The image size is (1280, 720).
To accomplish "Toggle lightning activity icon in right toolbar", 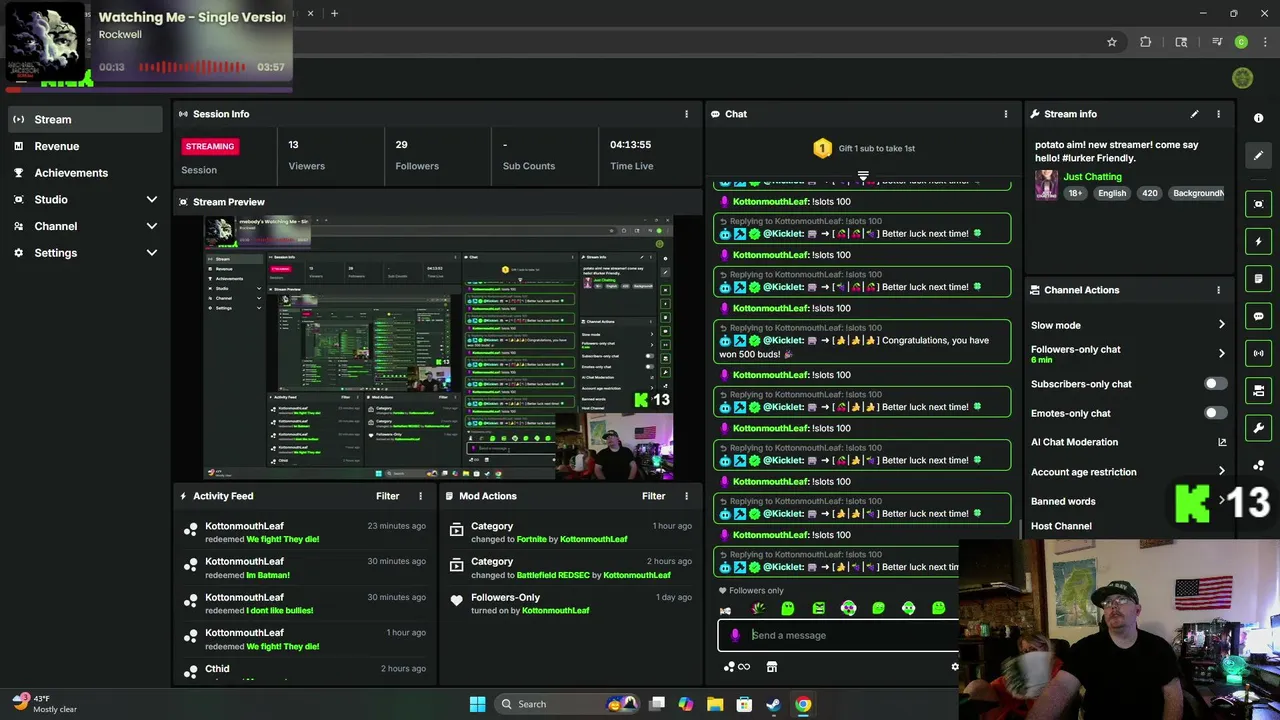I will coord(1258,241).
